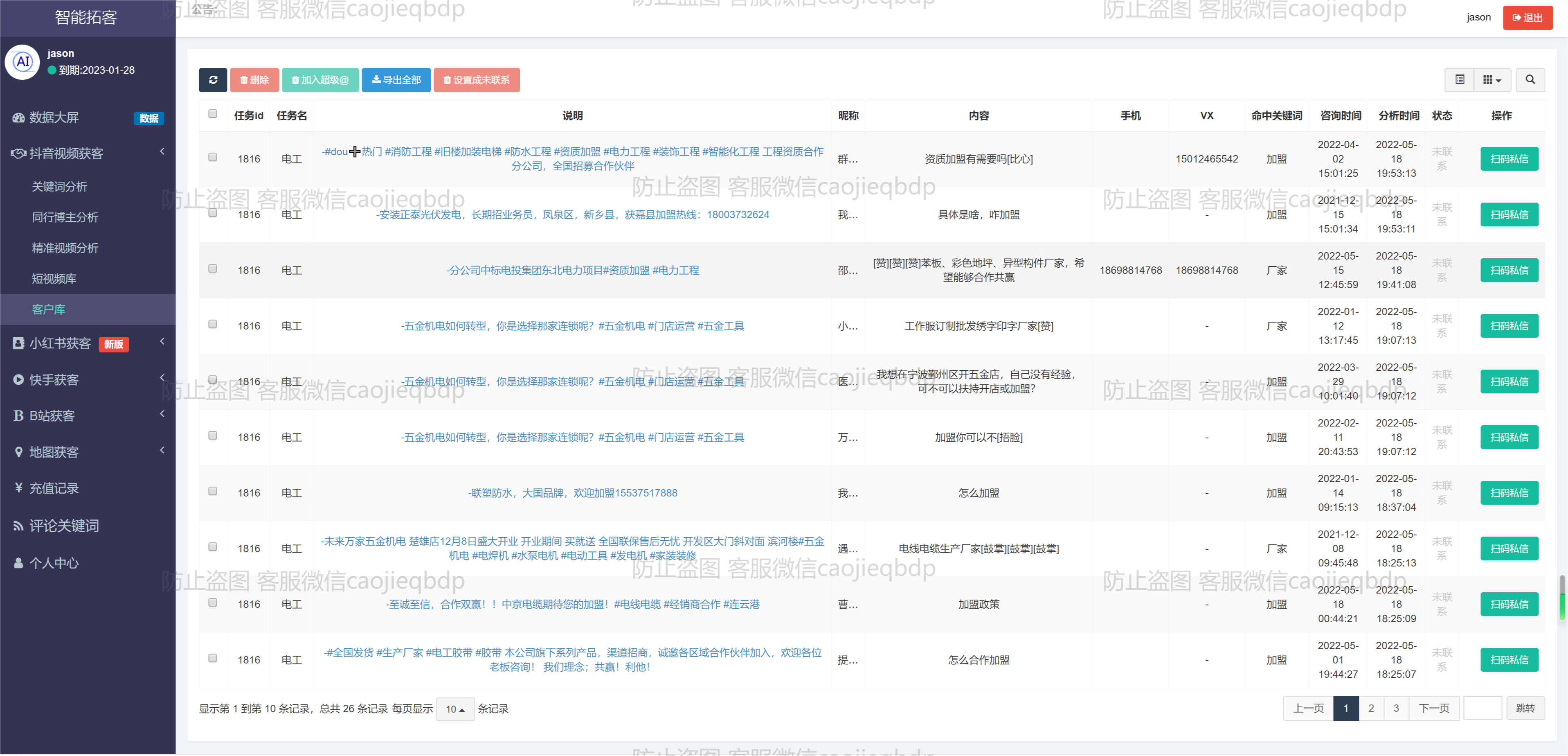Select 短视频库 in the sidebar

tap(54, 278)
